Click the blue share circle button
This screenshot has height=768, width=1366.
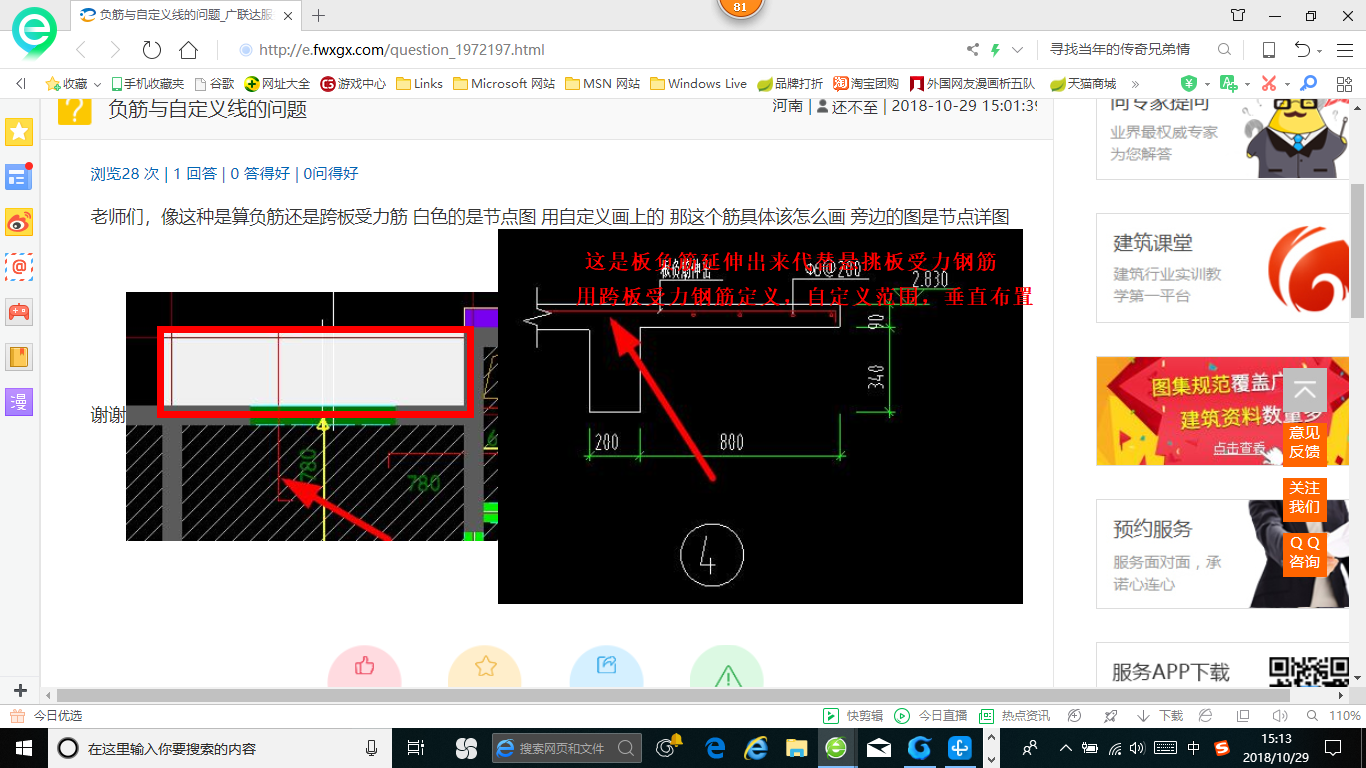[x=606, y=668]
